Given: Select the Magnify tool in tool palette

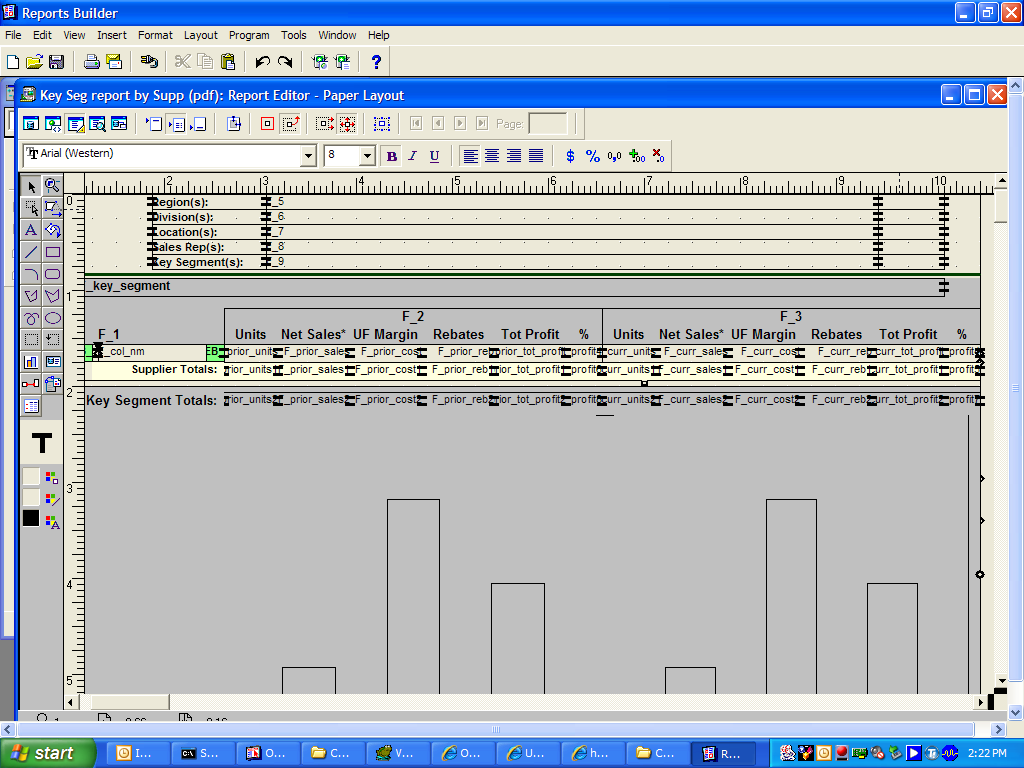Looking at the screenshot, I should coord(53,186).
